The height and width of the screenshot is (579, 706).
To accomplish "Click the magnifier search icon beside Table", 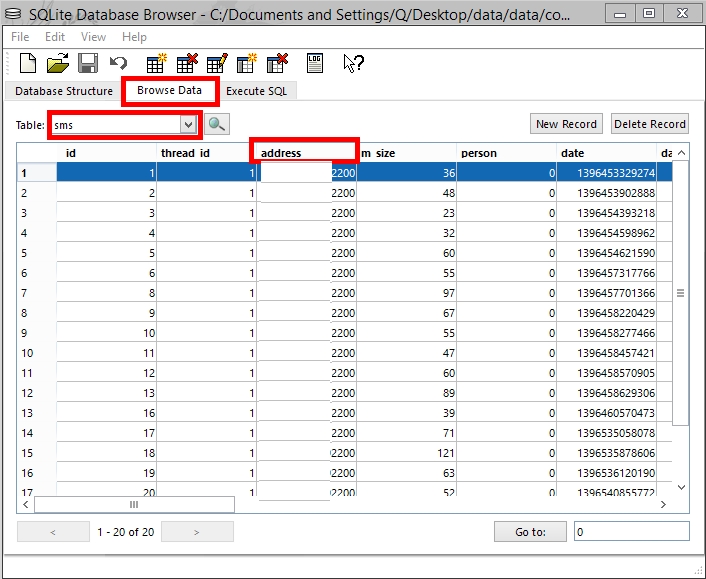I will [x=217, y=124].
